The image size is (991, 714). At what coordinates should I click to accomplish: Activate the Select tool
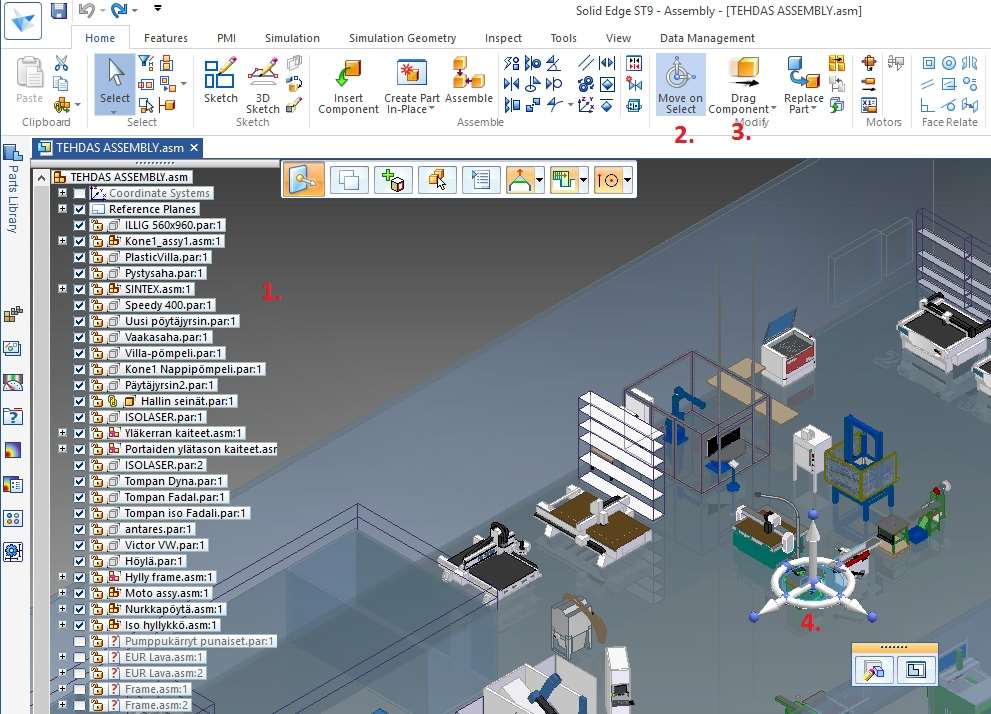click(114, 84)
